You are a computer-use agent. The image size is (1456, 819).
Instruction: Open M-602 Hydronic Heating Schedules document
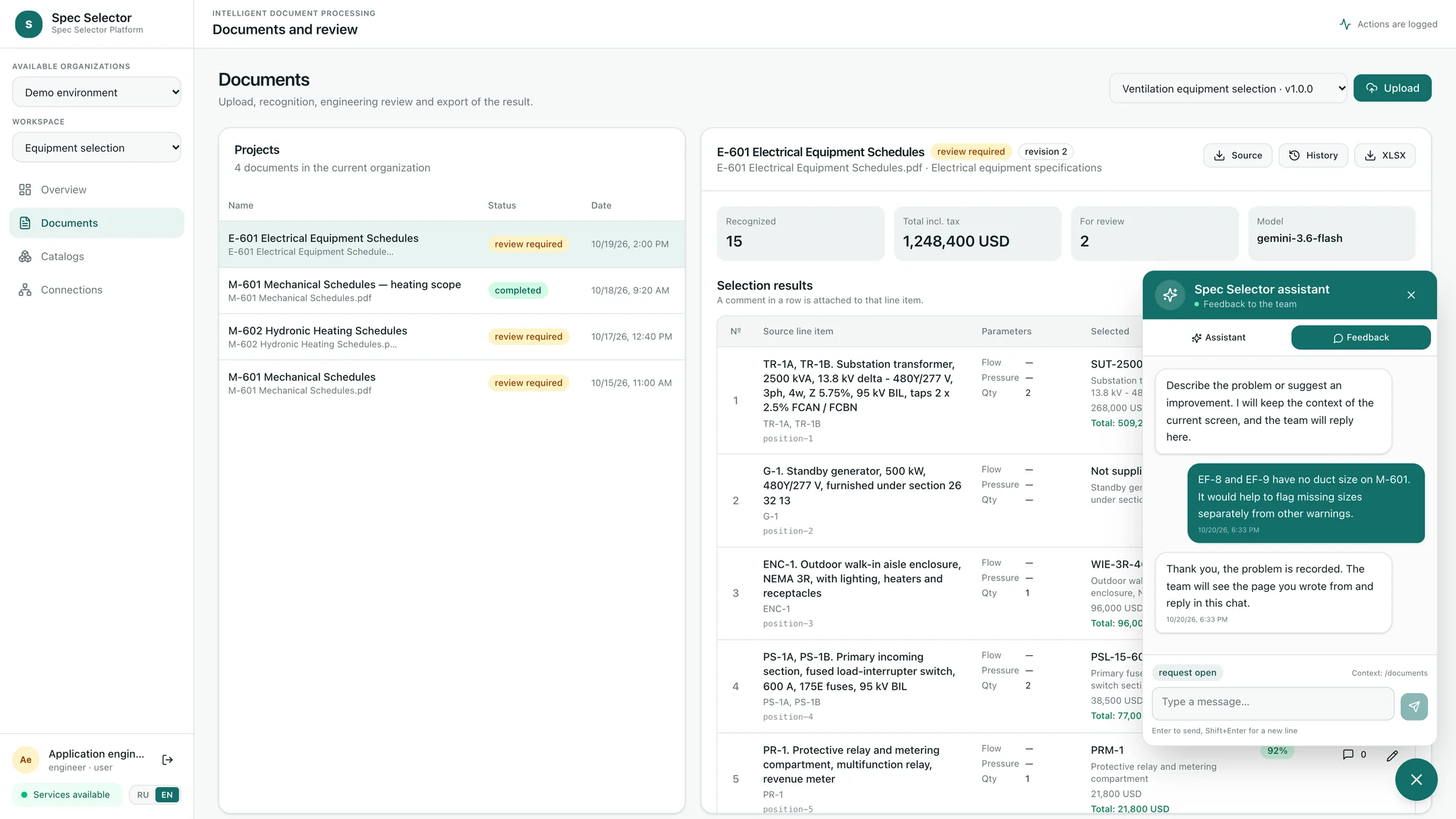tap(452, 337)
